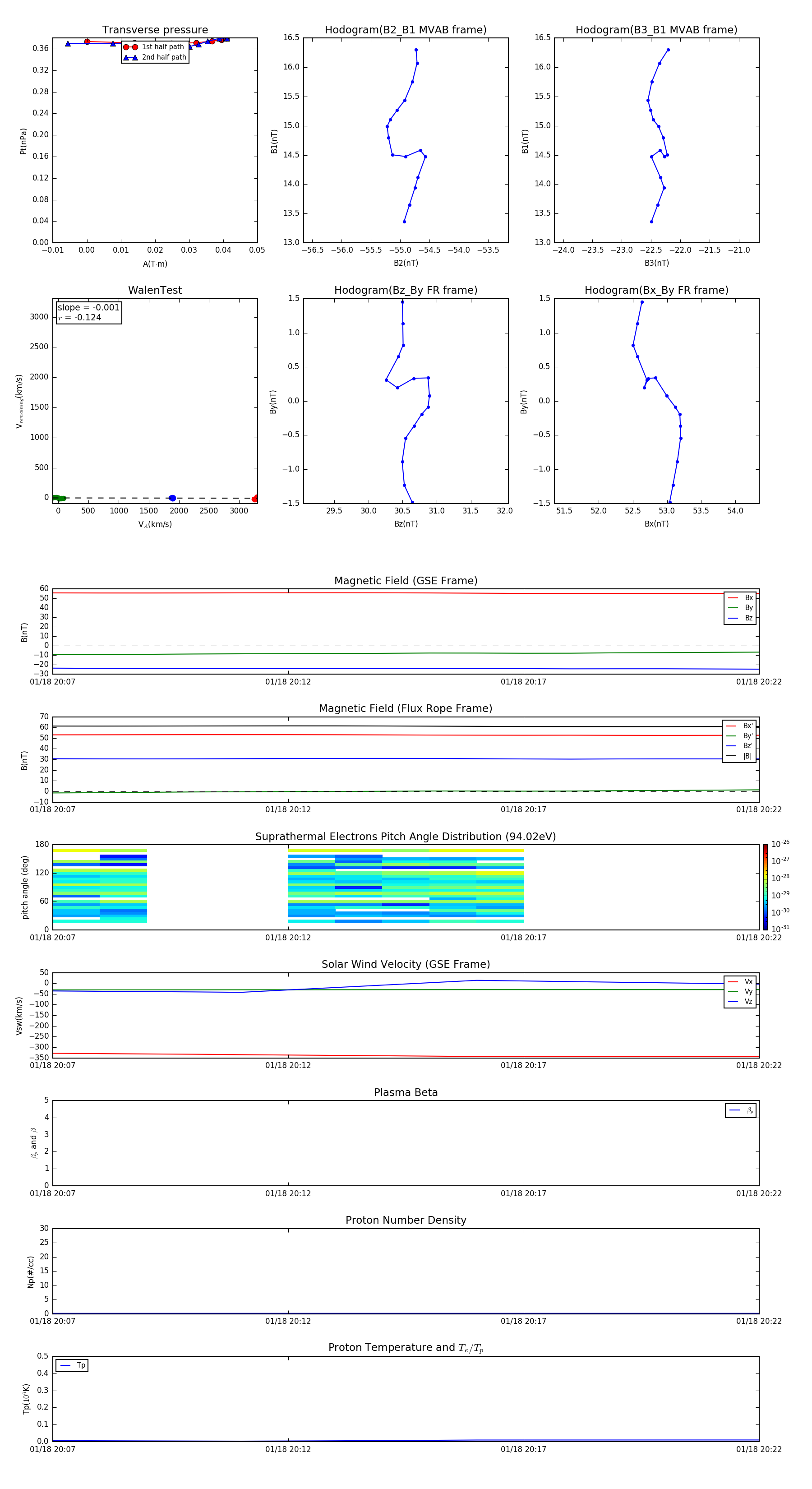Screen dimensions: 812x1489
Task: Click the 'Transverse pressure' plot title
Action: point(155,30)
